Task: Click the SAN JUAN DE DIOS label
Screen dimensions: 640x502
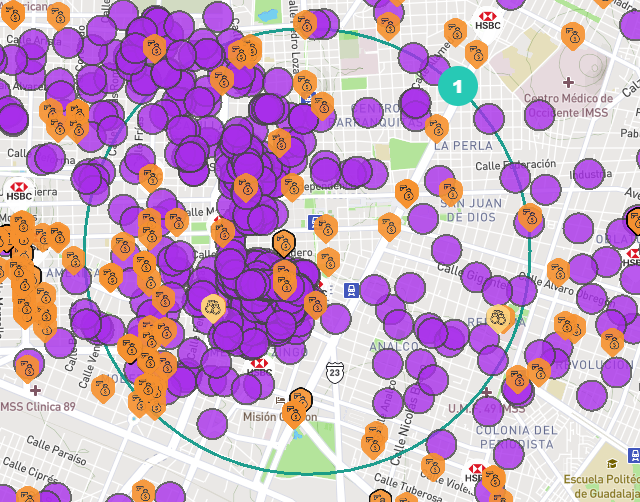Action: coord(471,210)
